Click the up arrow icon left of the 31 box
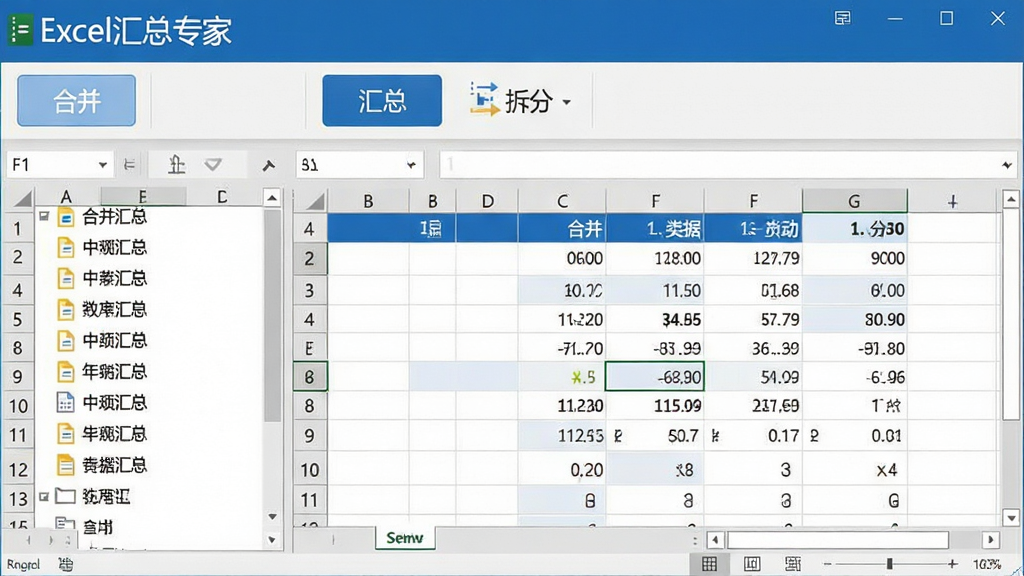 [268, 165]
